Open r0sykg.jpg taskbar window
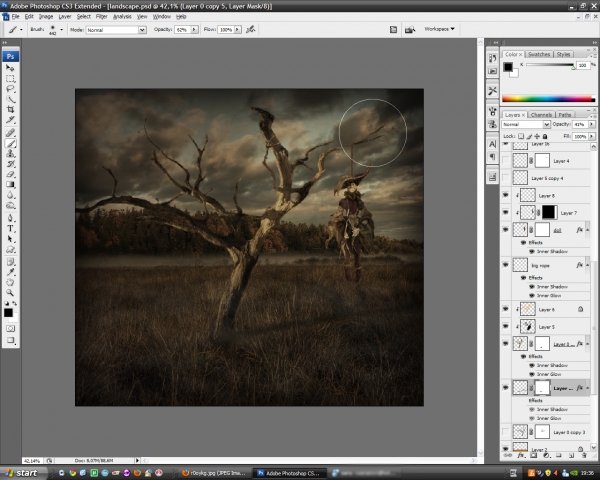 [214, 473]
